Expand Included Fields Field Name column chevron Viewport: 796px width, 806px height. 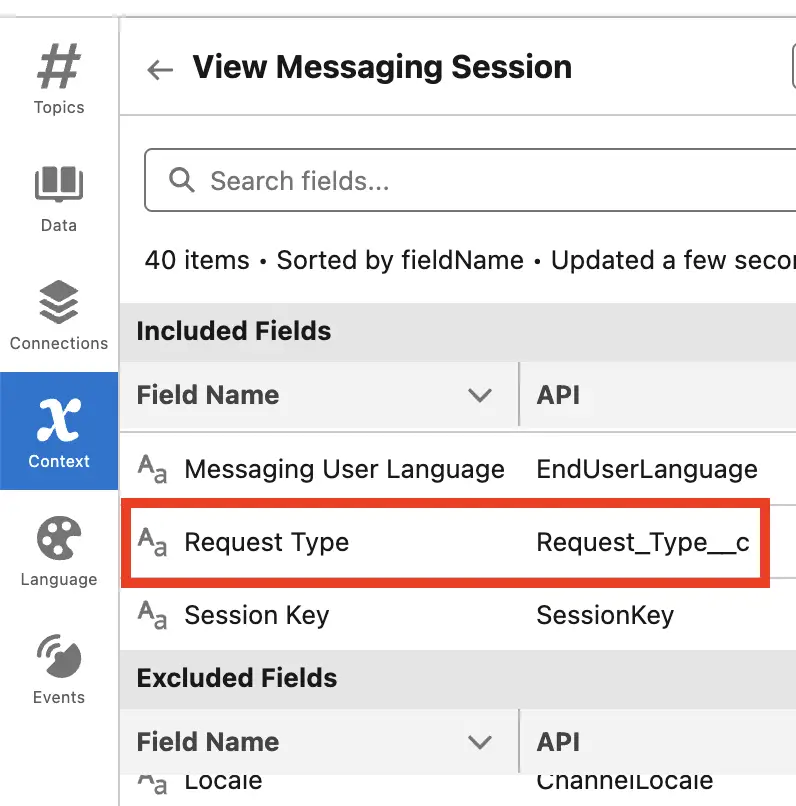tap(479, 395)
